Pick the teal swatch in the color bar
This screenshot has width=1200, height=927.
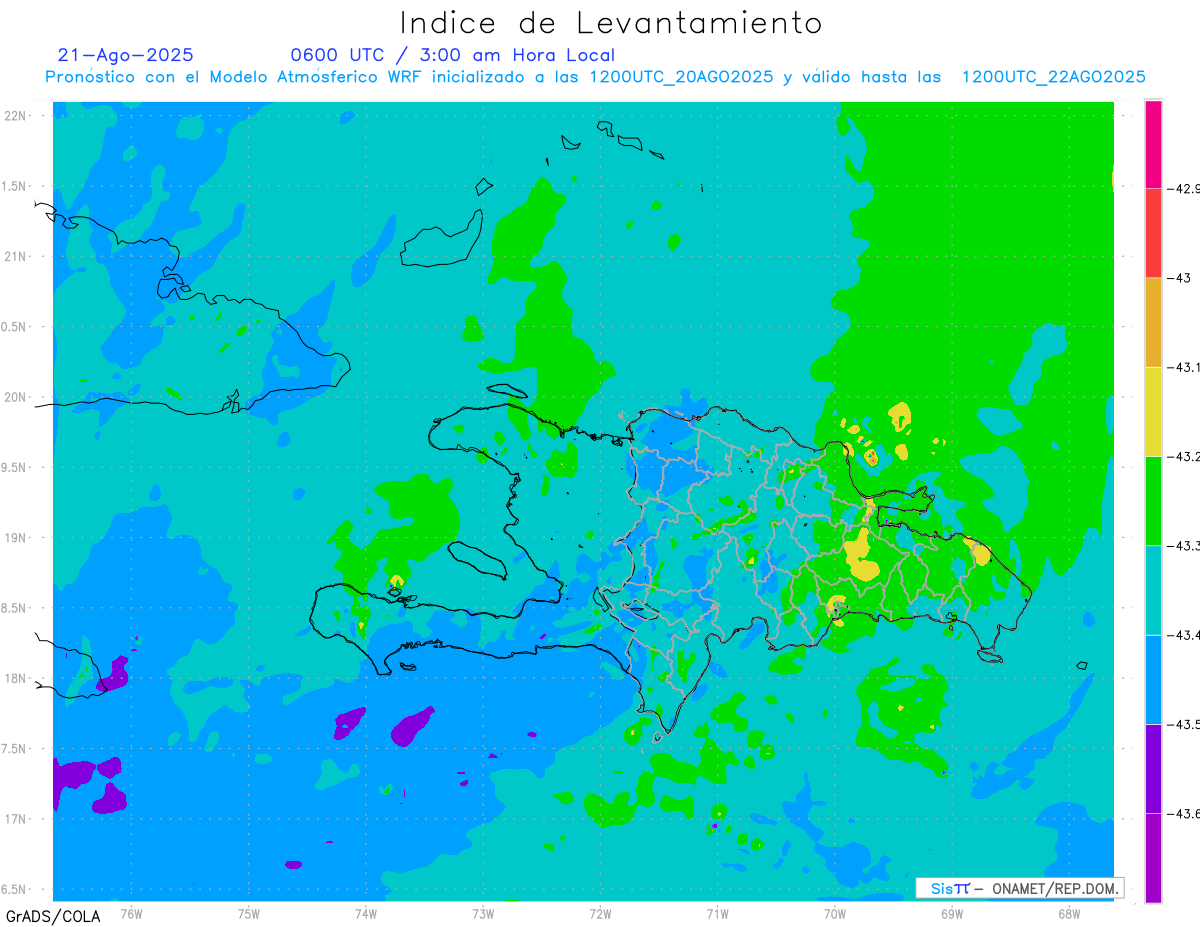pyautogui.click(x=1153, y=590)
